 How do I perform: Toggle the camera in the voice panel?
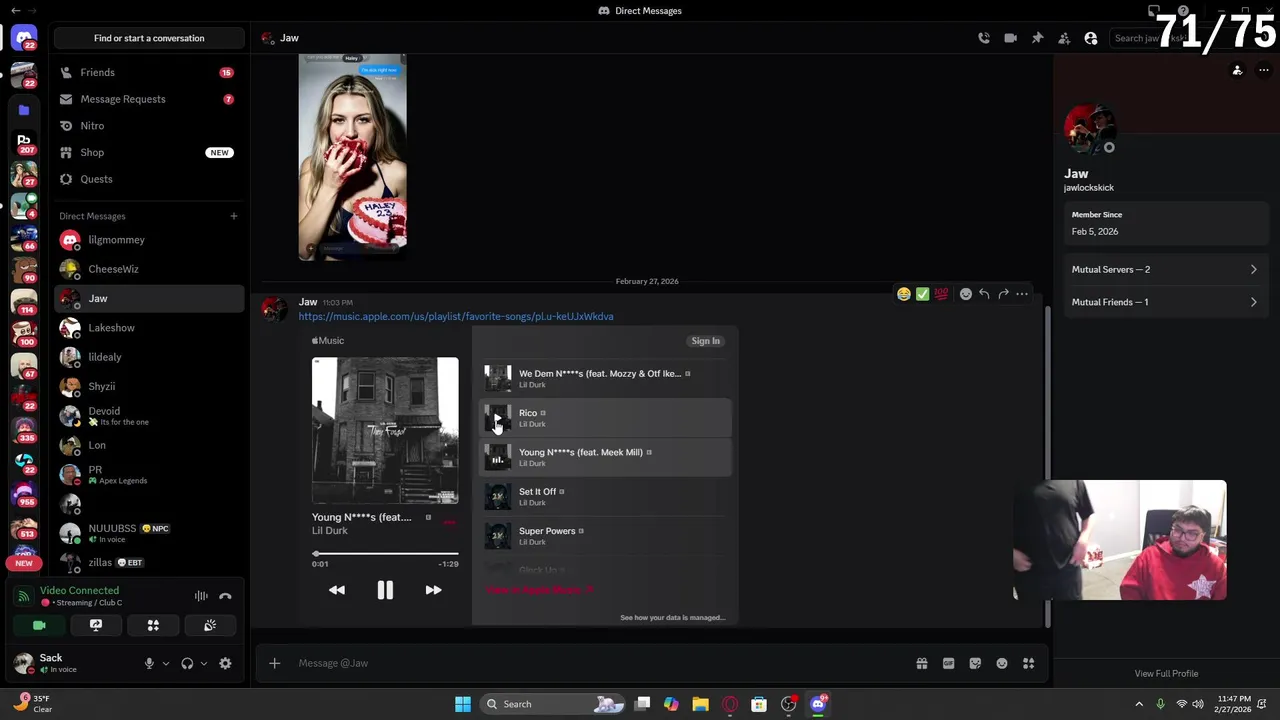pos(39,625)
